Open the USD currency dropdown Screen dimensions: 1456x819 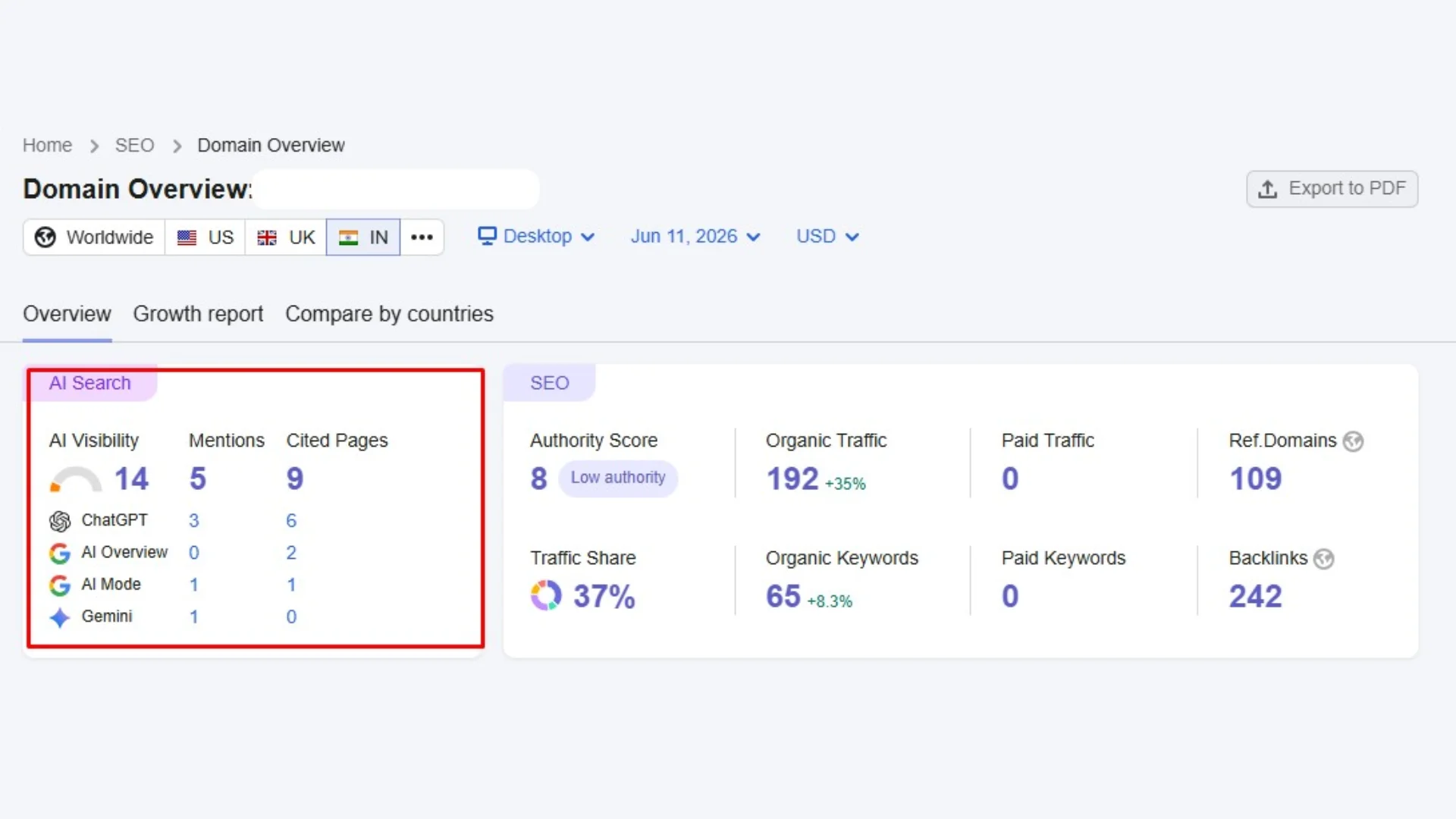click(x=827, y=236)
